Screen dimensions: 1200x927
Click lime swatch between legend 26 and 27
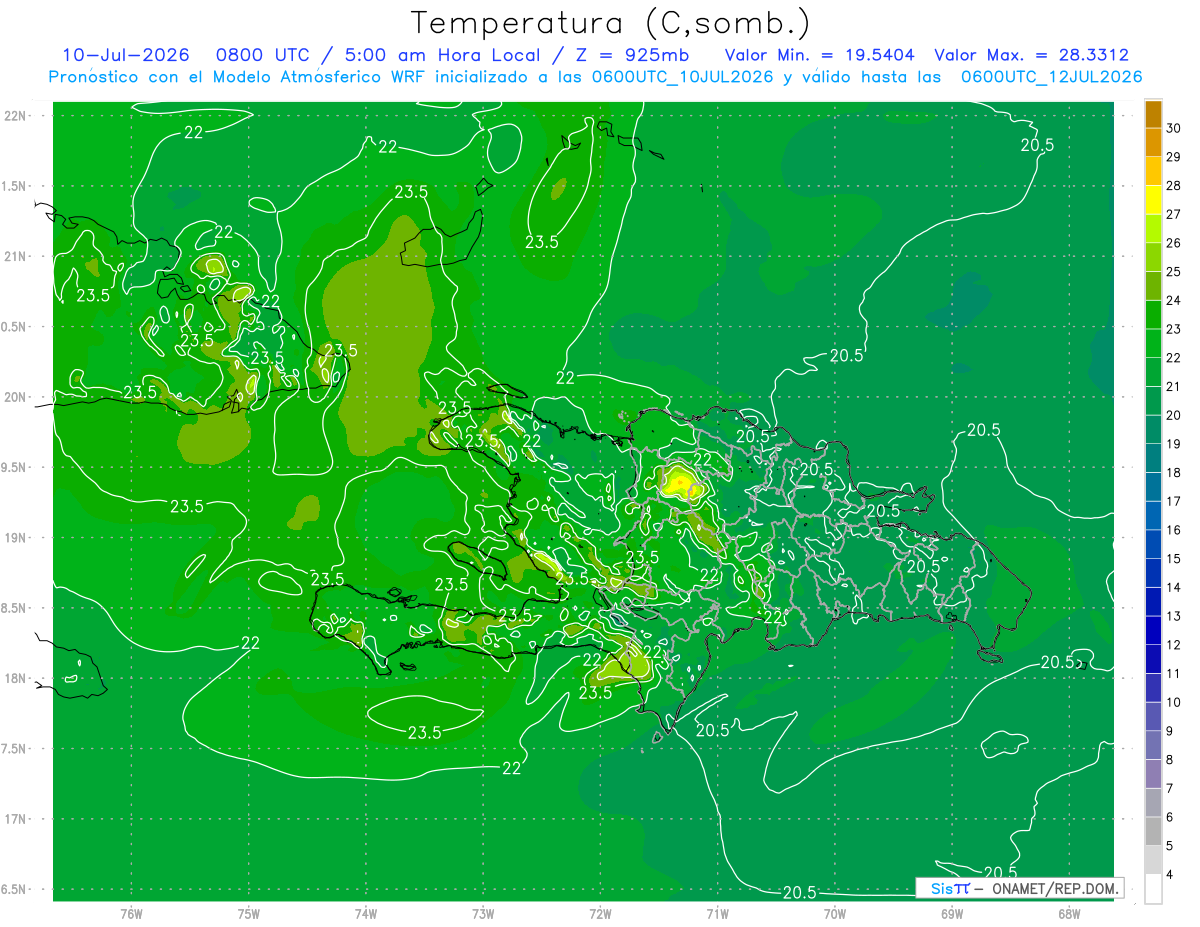coord(1153,228)
